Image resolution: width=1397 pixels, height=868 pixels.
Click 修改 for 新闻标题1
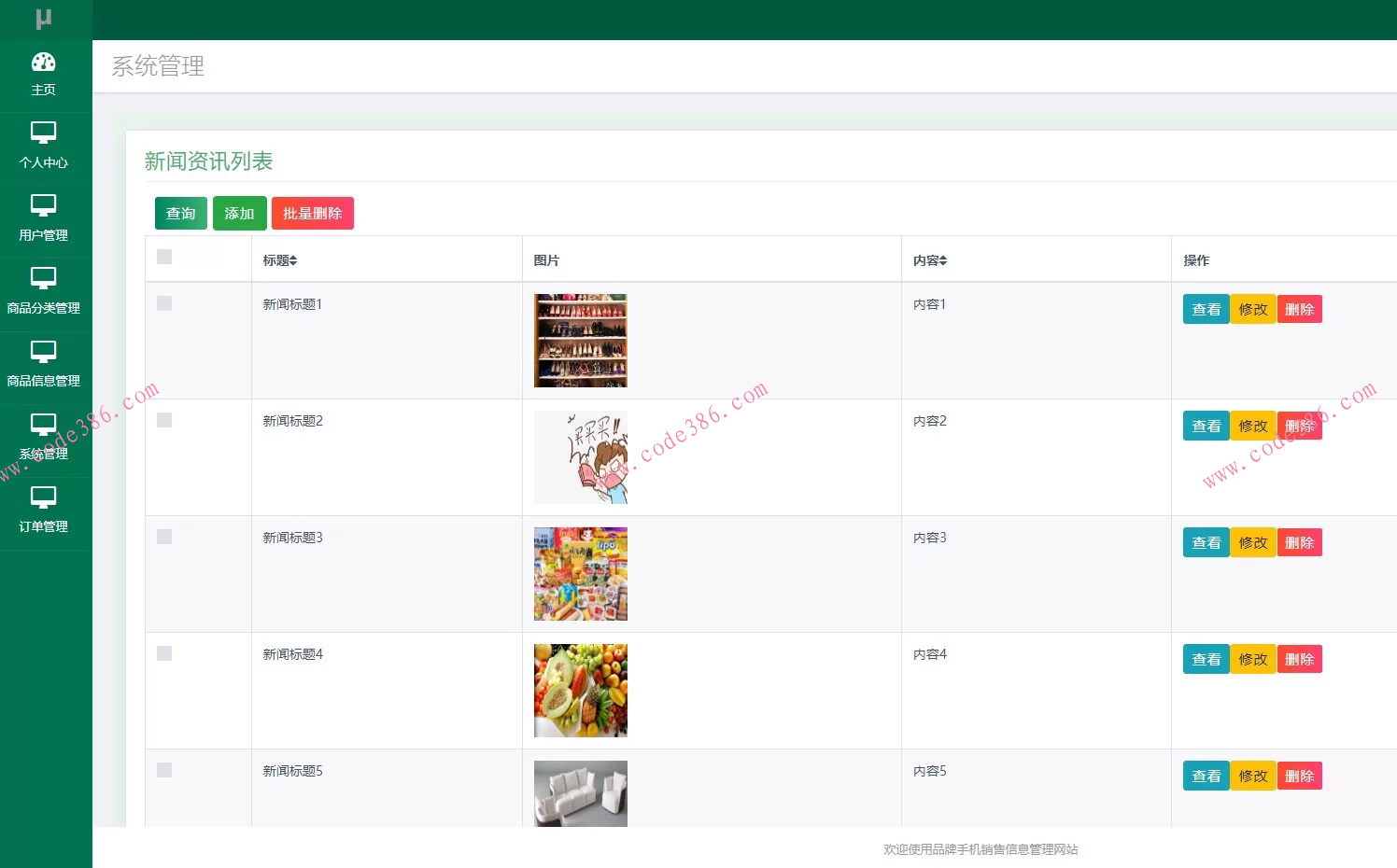1253,309
